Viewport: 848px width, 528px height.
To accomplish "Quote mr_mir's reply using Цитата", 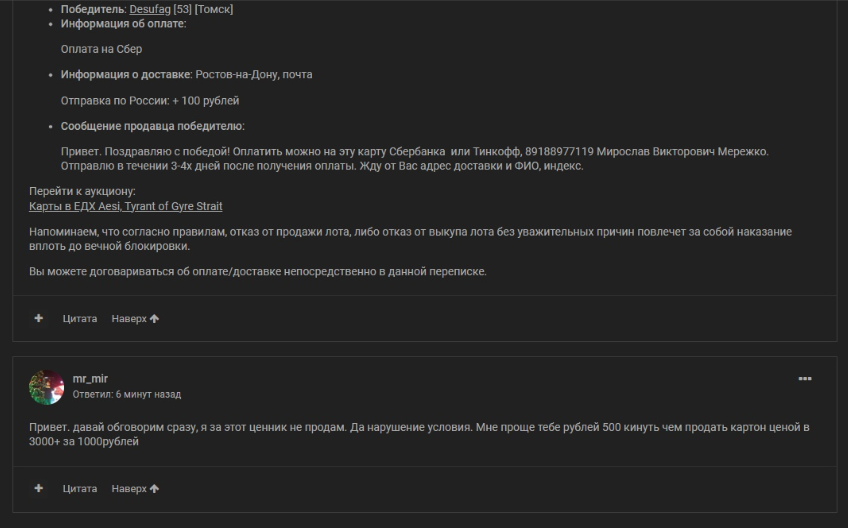I will pos(80,488).
